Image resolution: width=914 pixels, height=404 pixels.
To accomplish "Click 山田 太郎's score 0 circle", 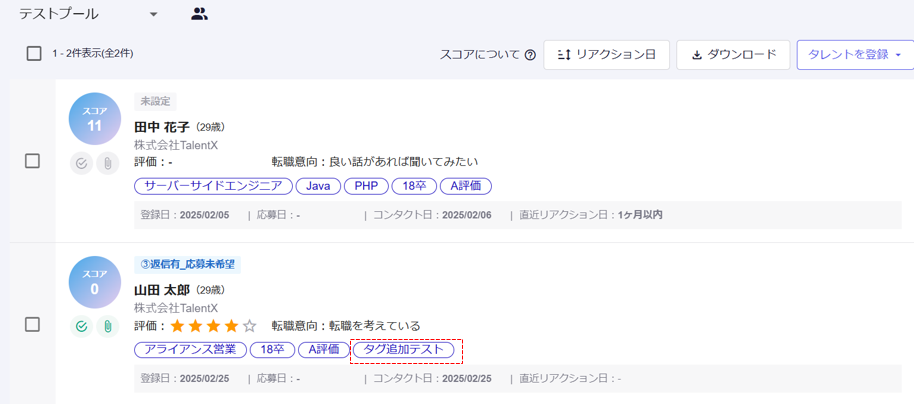I will pos(95,282).
